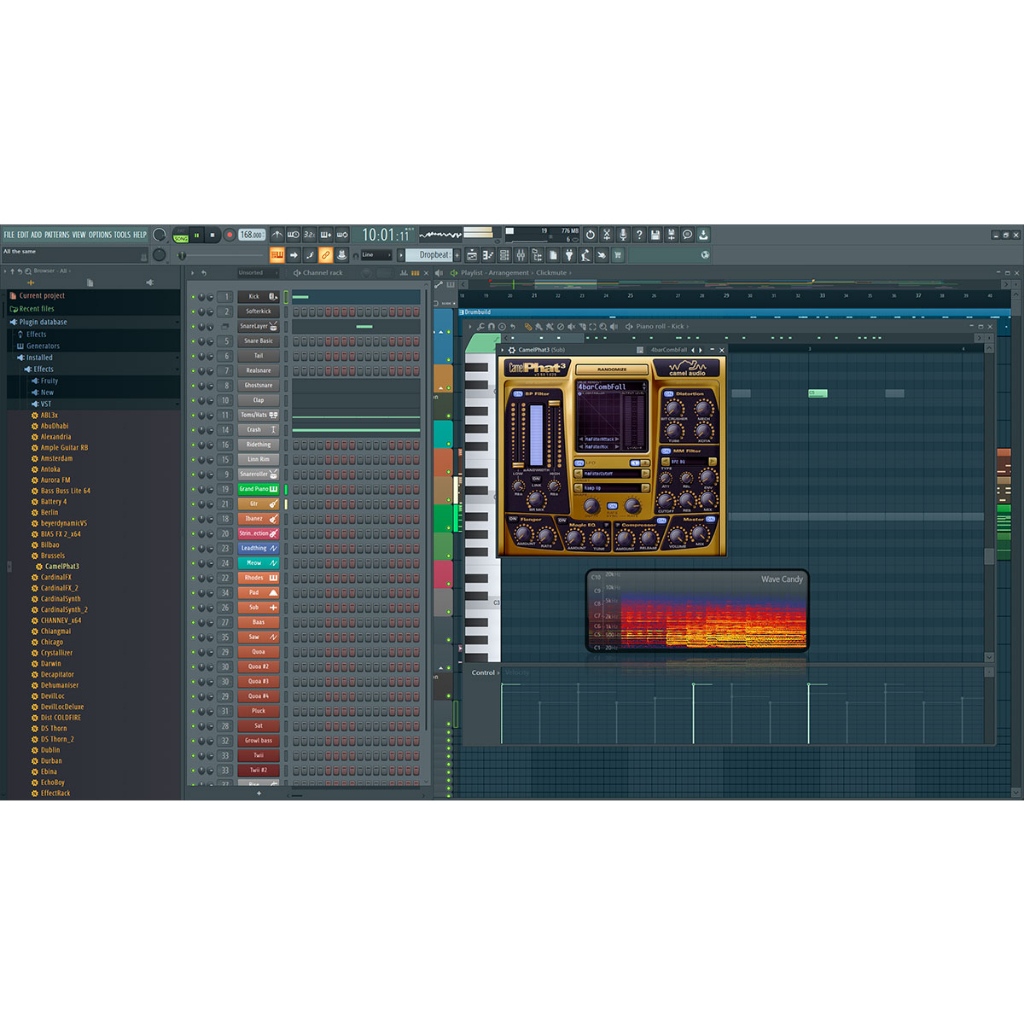The height and width of the screenshot is (1024, 1024).
Task: Toggle the metronome icon
Action: (x=278, y=234)
